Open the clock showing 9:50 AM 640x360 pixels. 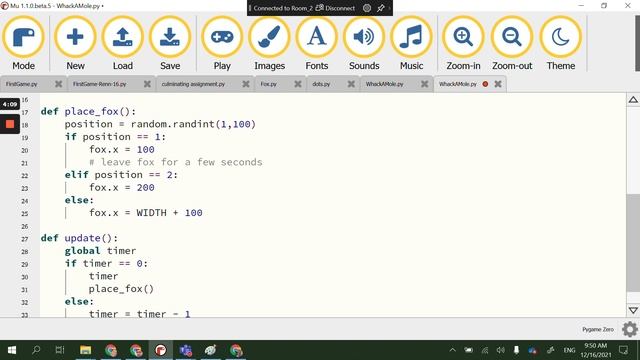[596, 350]
